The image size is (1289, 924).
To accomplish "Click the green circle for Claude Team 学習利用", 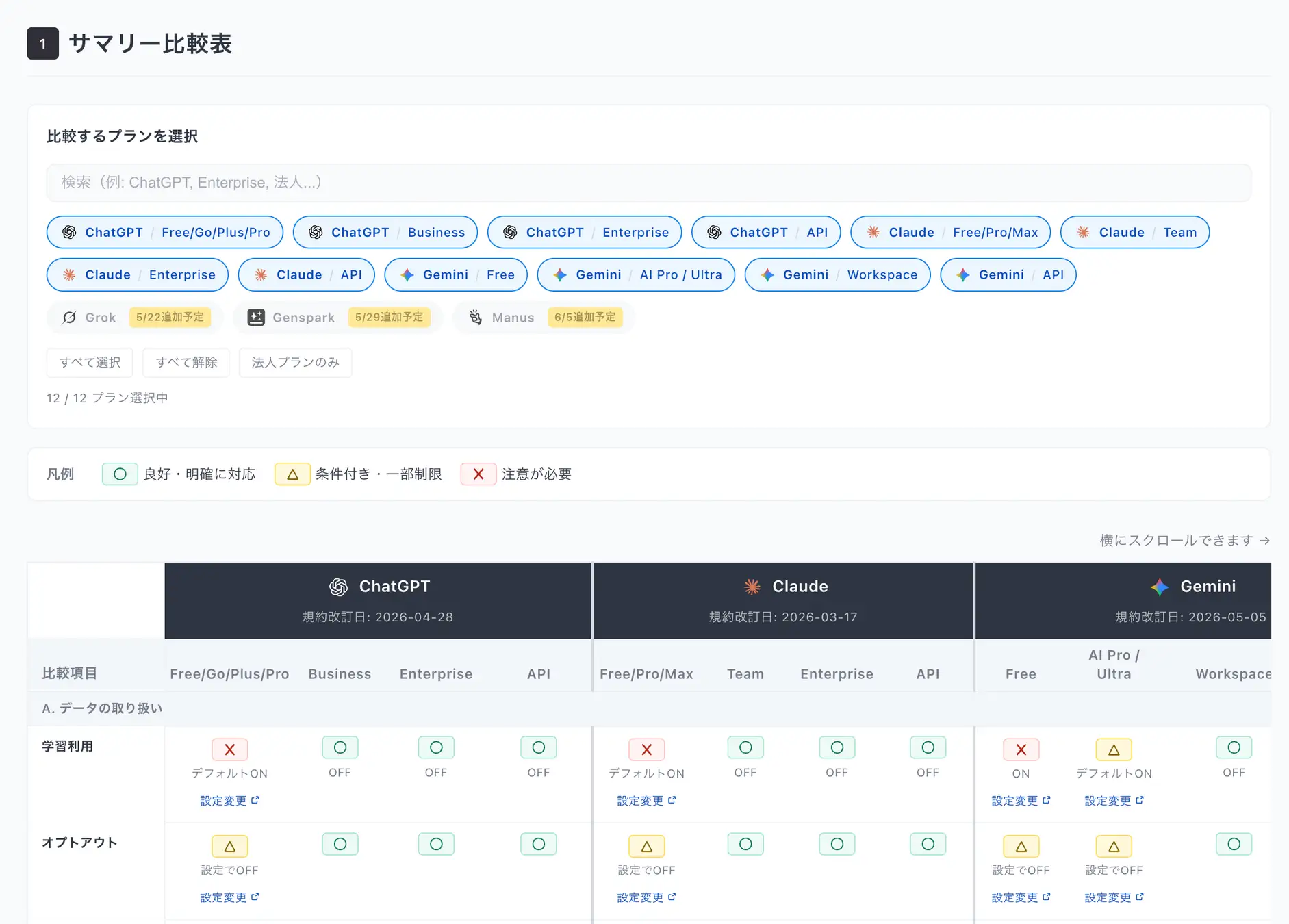I will click(x=745, y=747).
